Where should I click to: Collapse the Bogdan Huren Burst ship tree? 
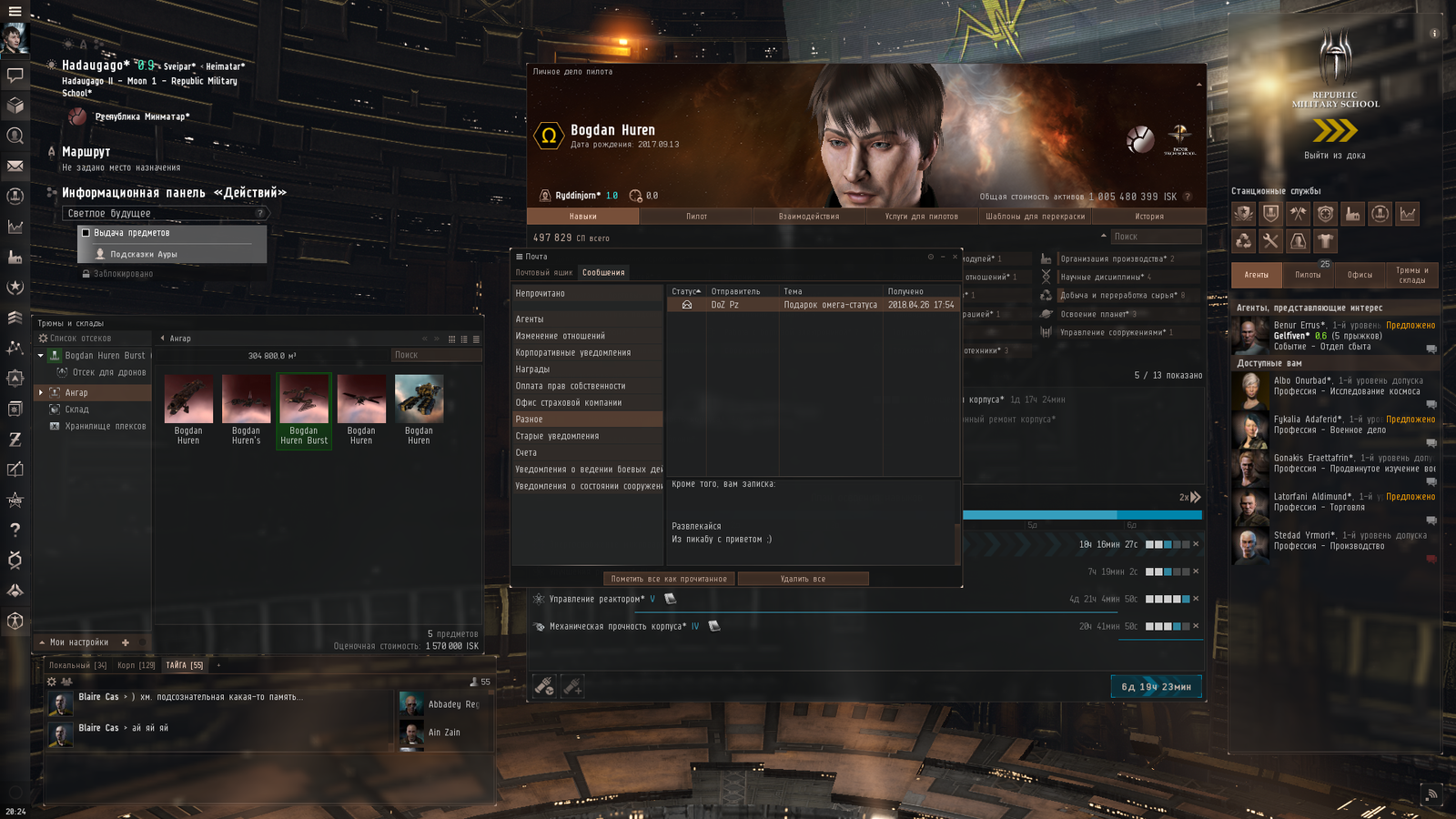coord(41,356)
